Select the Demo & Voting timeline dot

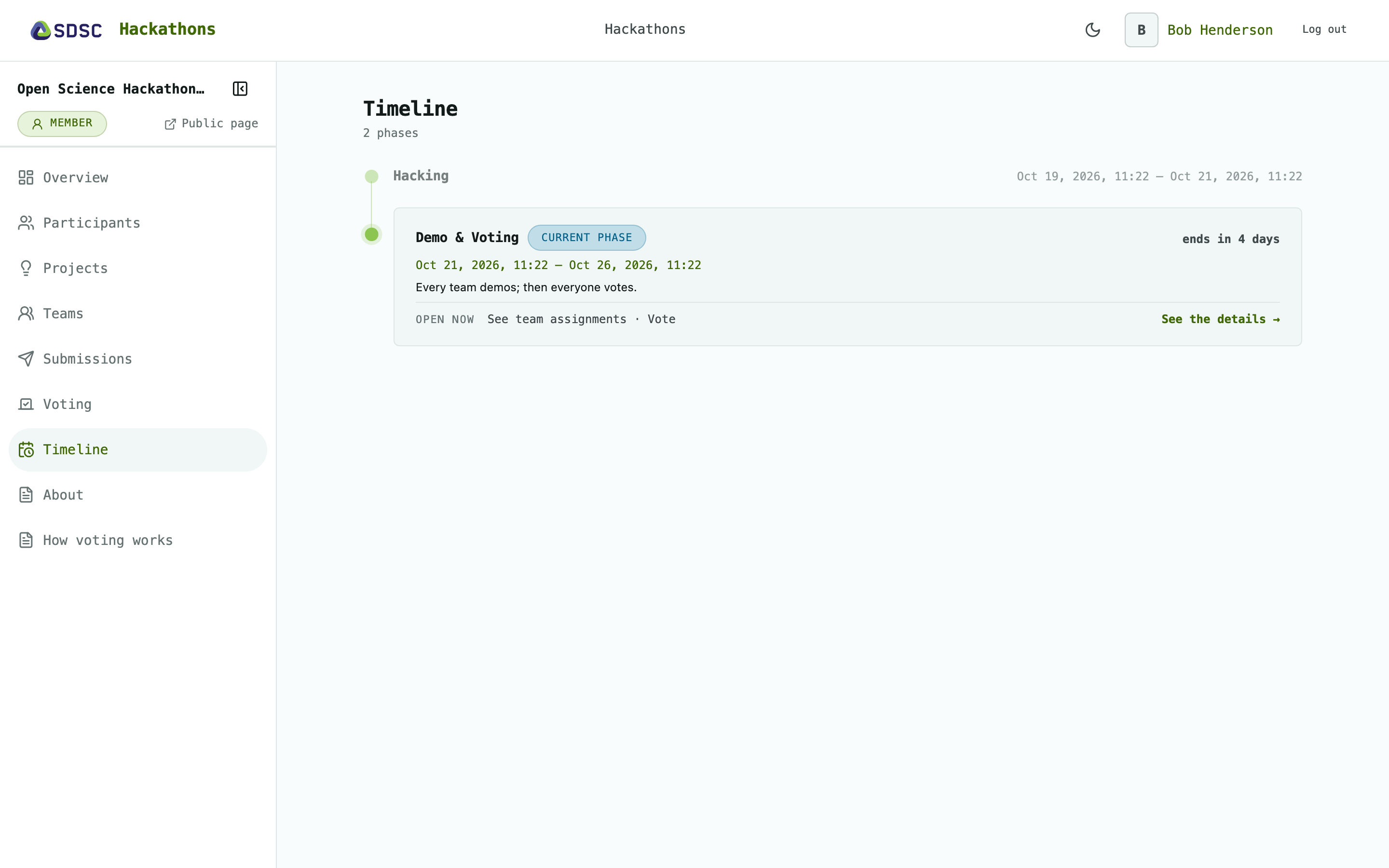(371, 234)
